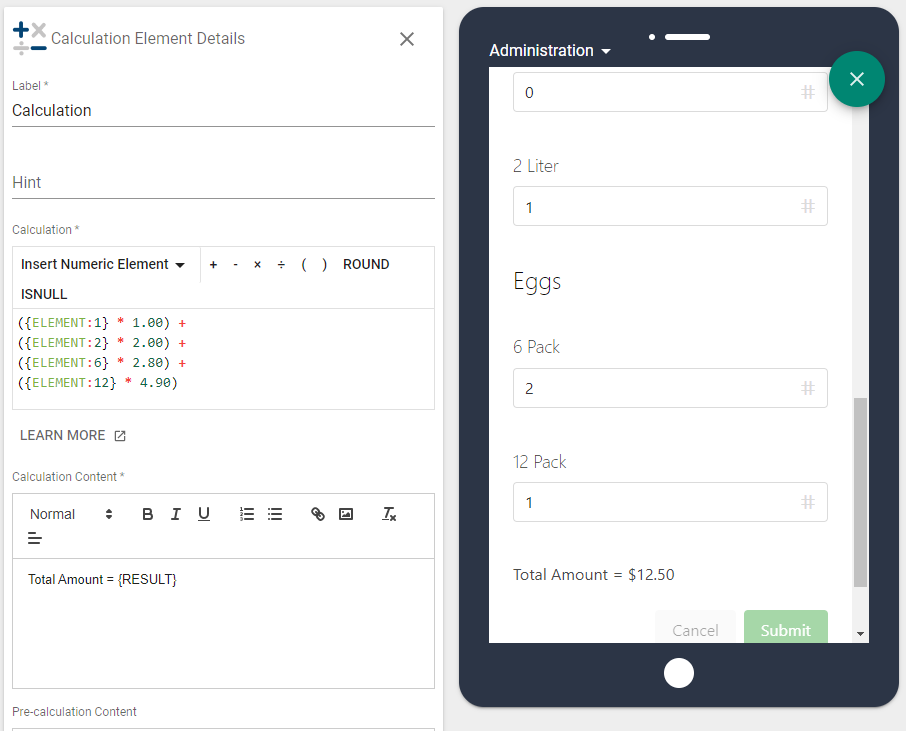Viewport: 906px width, 731px height.
Task: Insert the minus operator
Action: [235, 265]
